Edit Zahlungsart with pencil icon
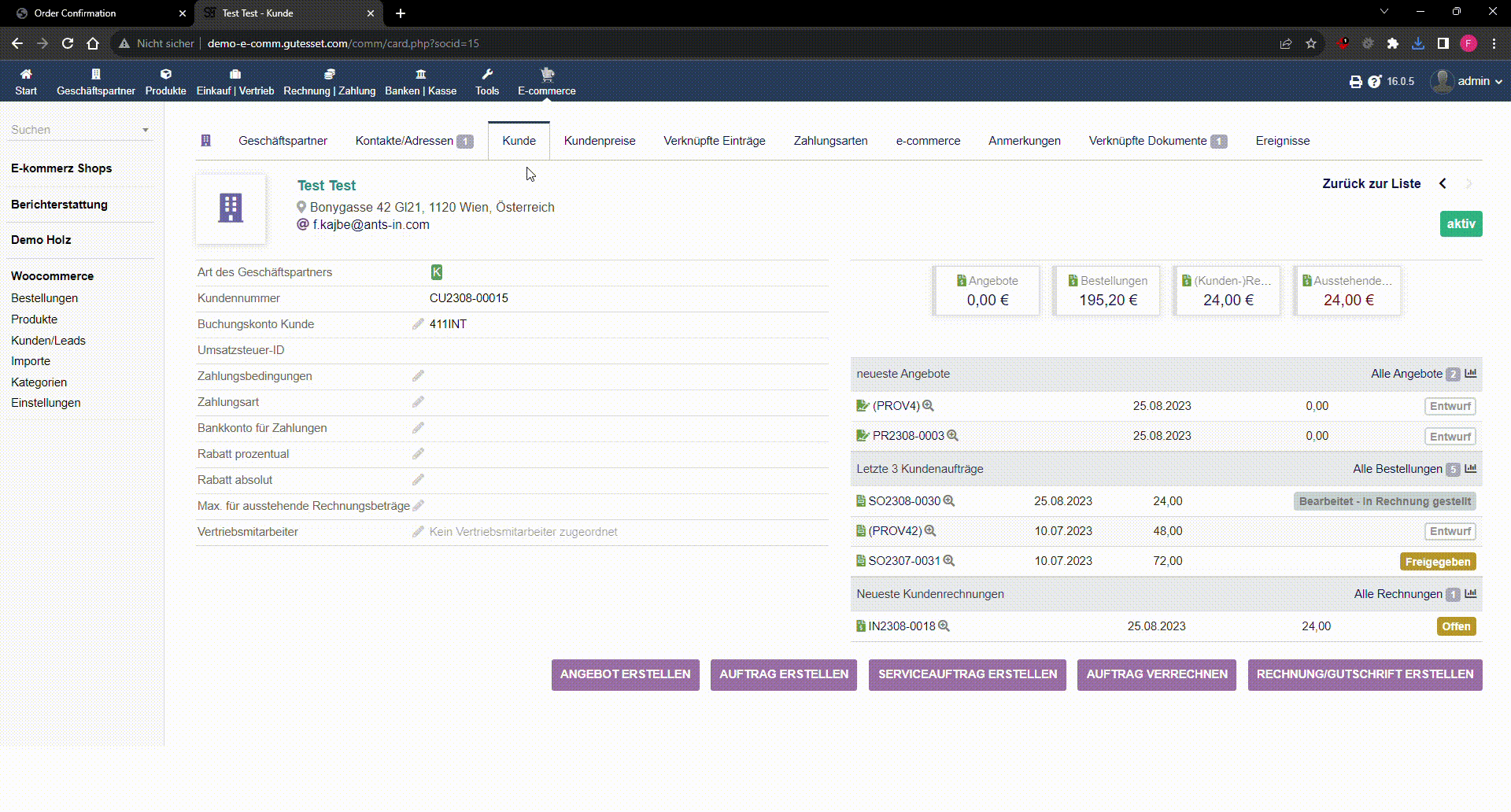 (x=418, y=402)
